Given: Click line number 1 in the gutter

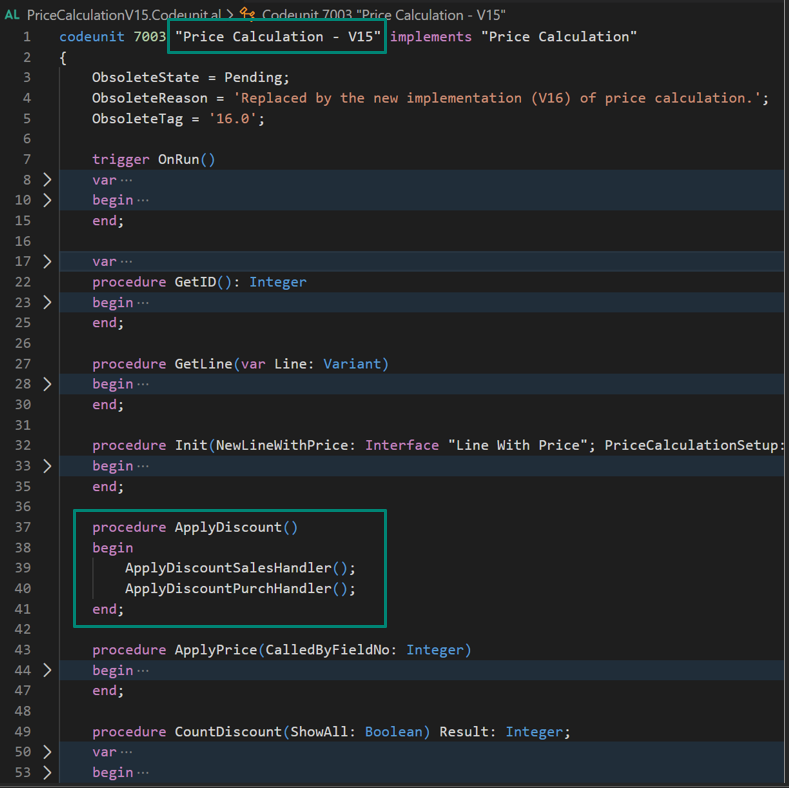Looking at the screenshot, I should click(x=27, y=37).
